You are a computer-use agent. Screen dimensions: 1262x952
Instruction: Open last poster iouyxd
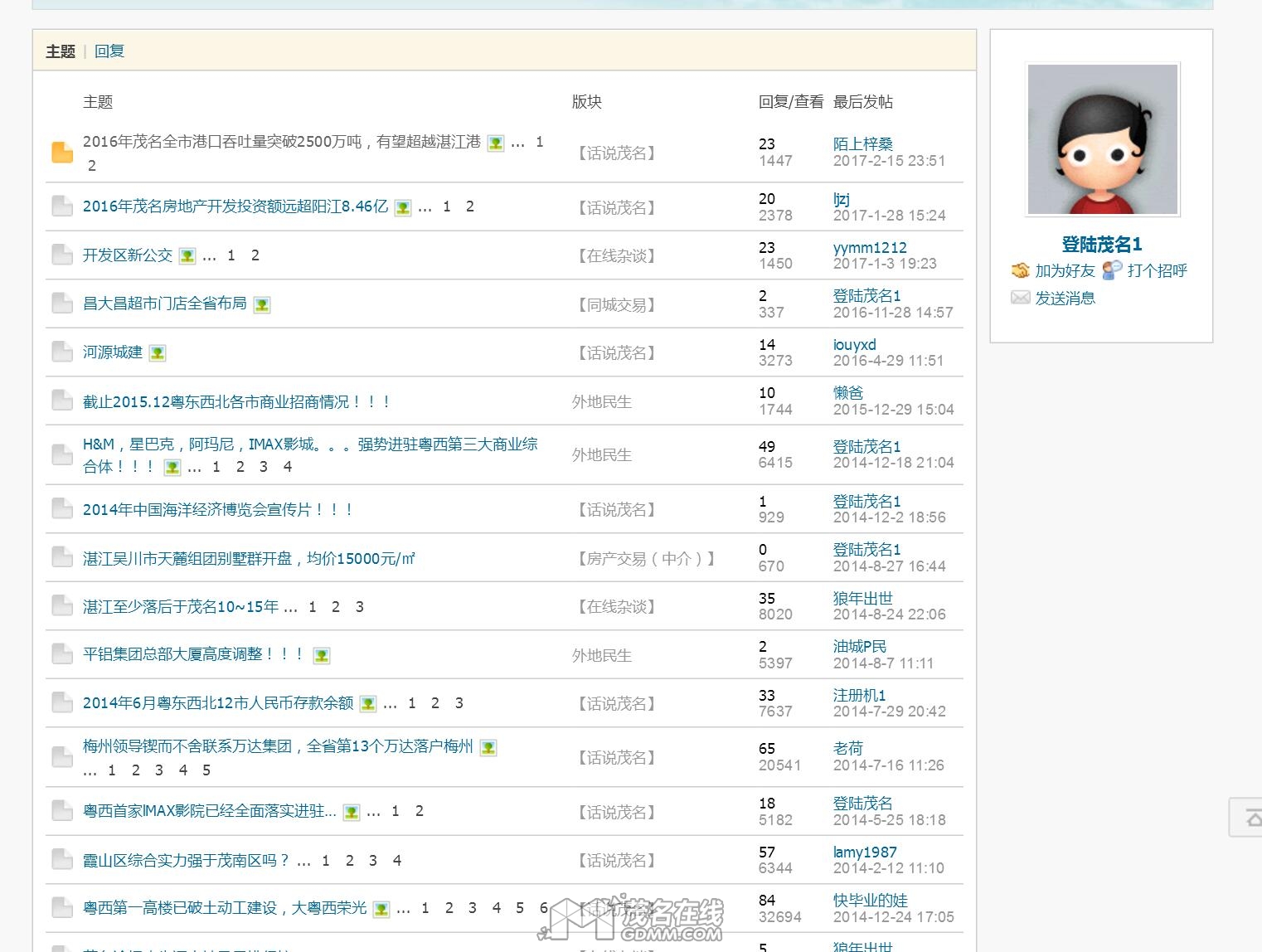pos(855,345)
